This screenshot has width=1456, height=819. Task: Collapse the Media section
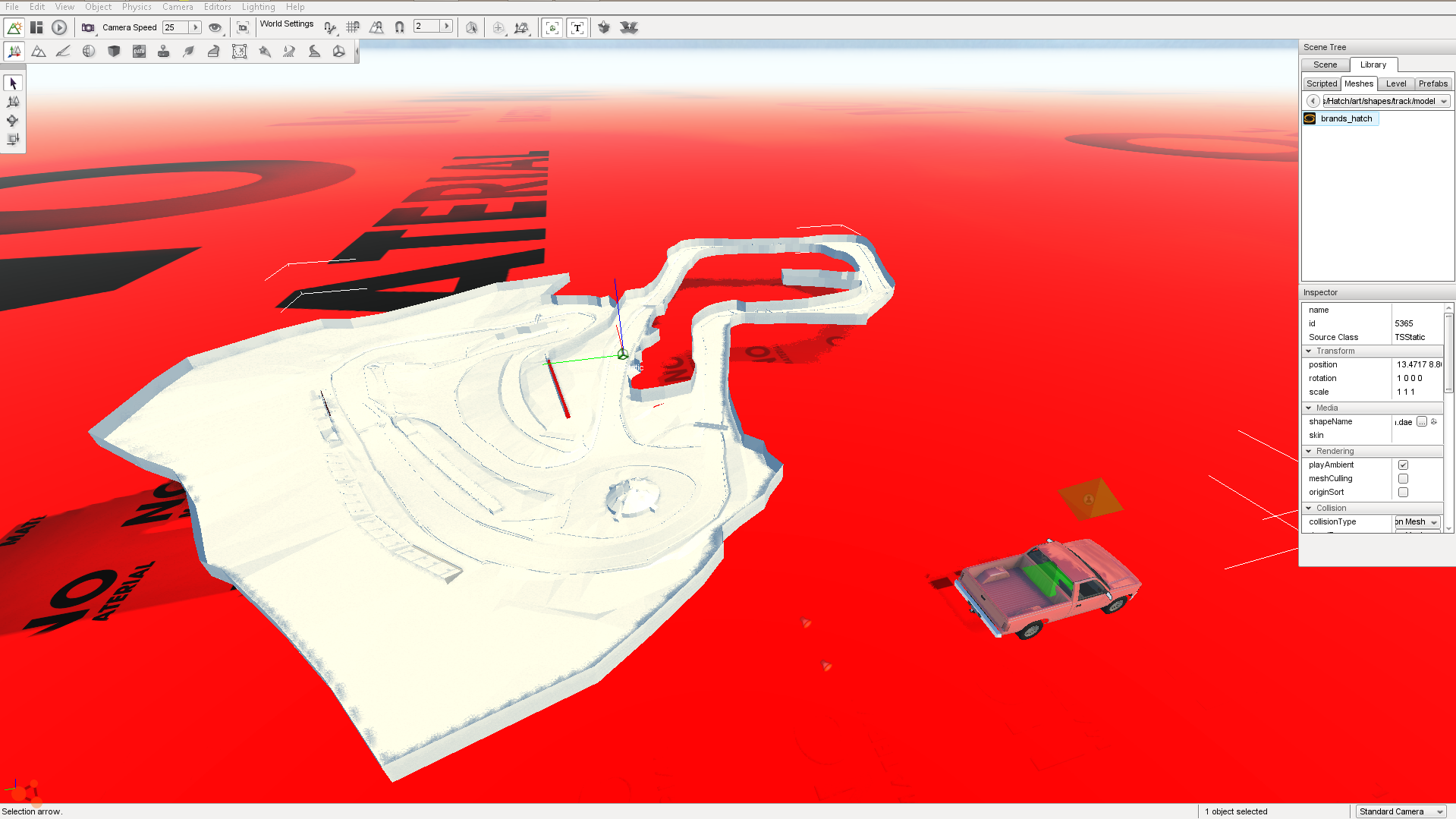coord(1309,408)
